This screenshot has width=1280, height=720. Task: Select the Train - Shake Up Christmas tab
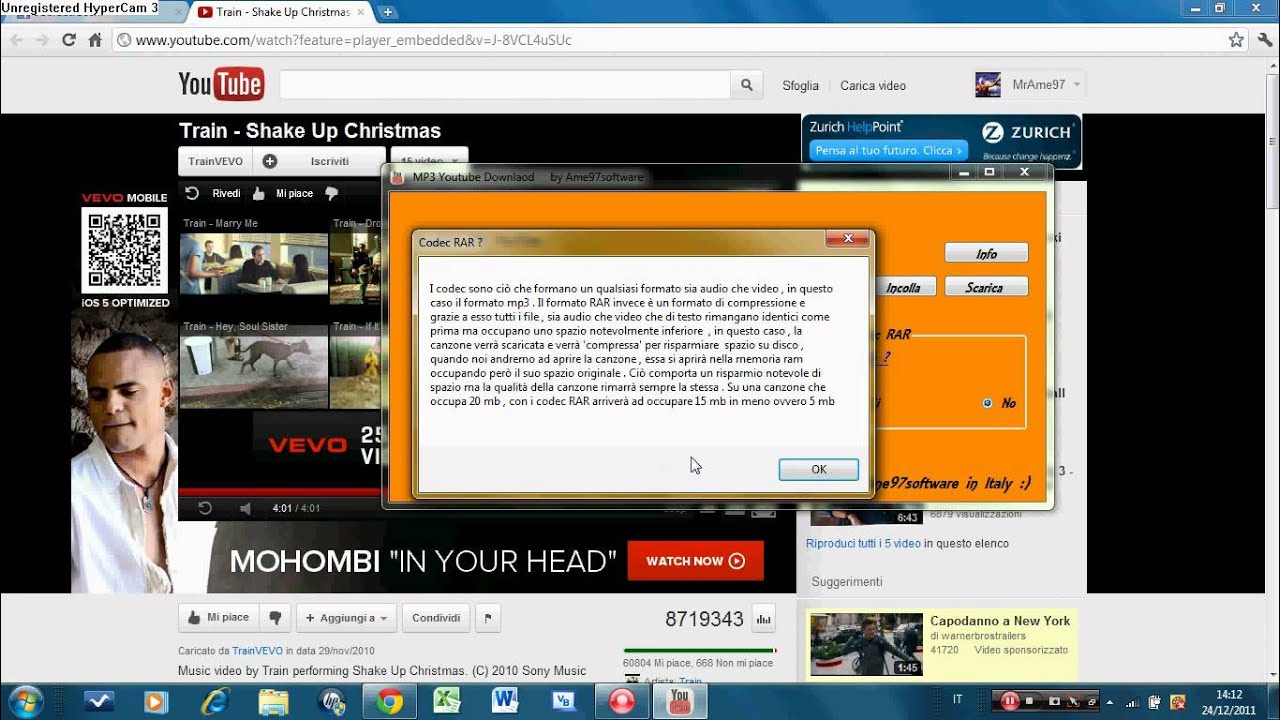point(282,12)
